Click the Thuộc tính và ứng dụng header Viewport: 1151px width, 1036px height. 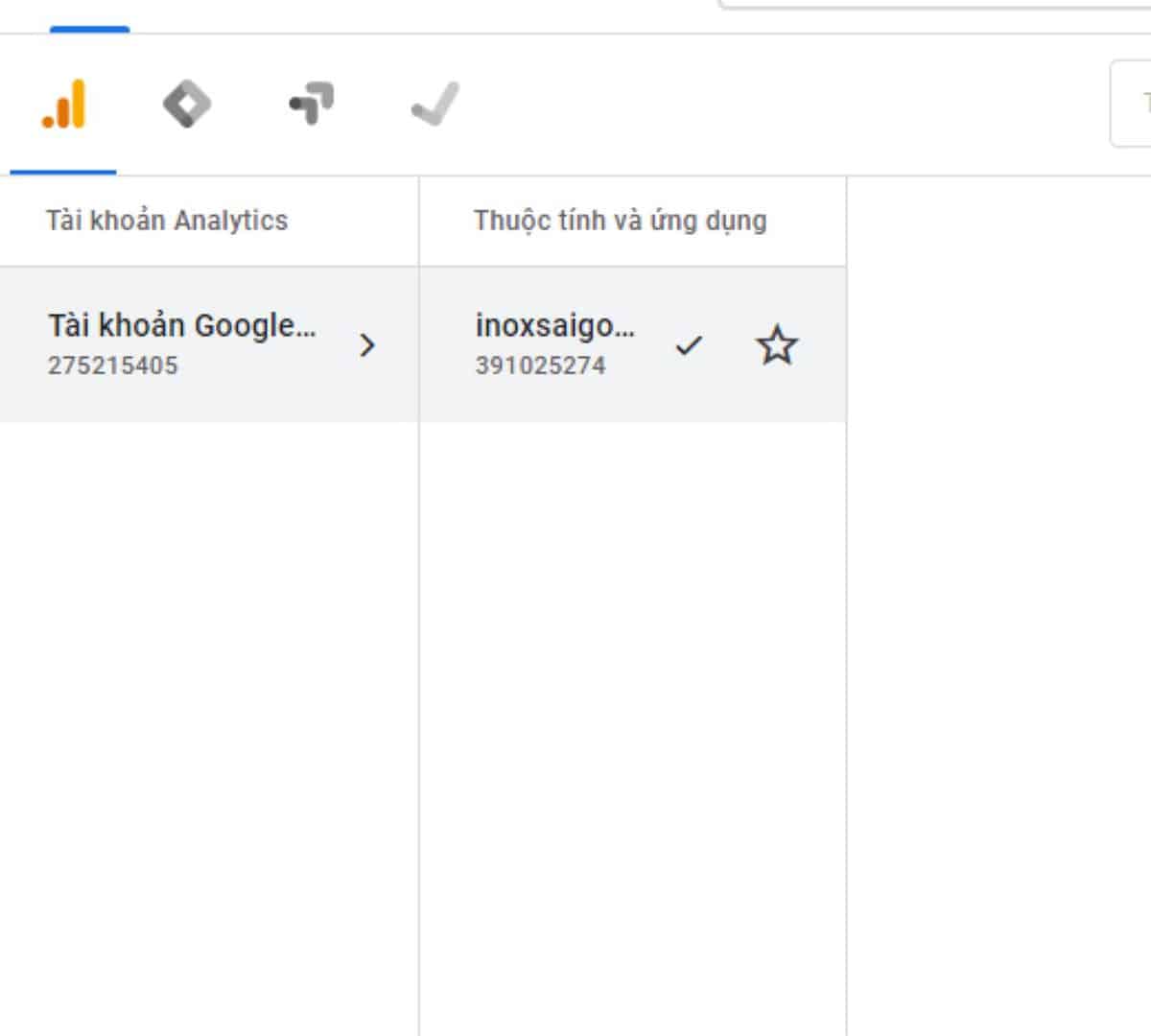tap(620, 221)
